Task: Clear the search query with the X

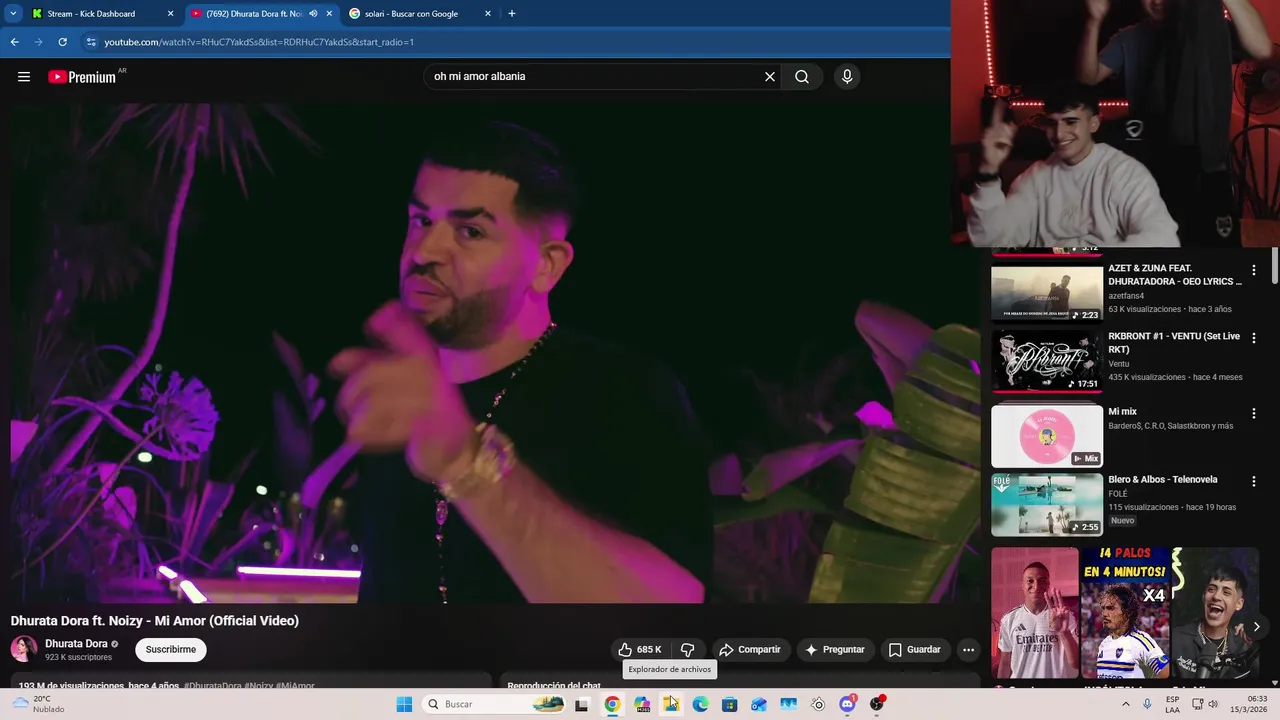Action: coord(770,77)
